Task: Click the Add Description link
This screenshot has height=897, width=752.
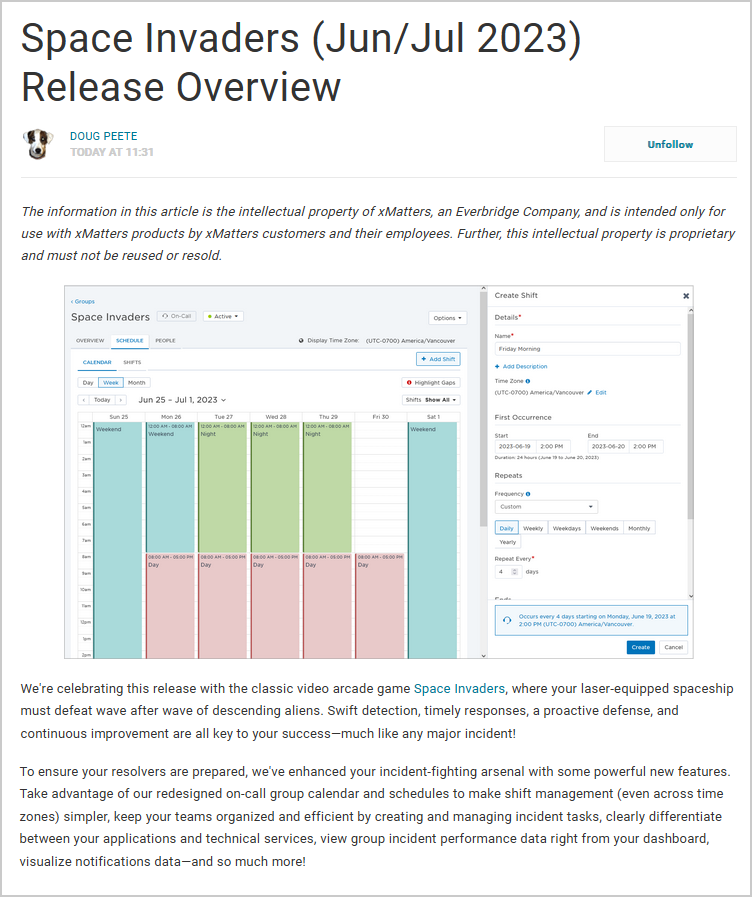Action: click(521, 366)
